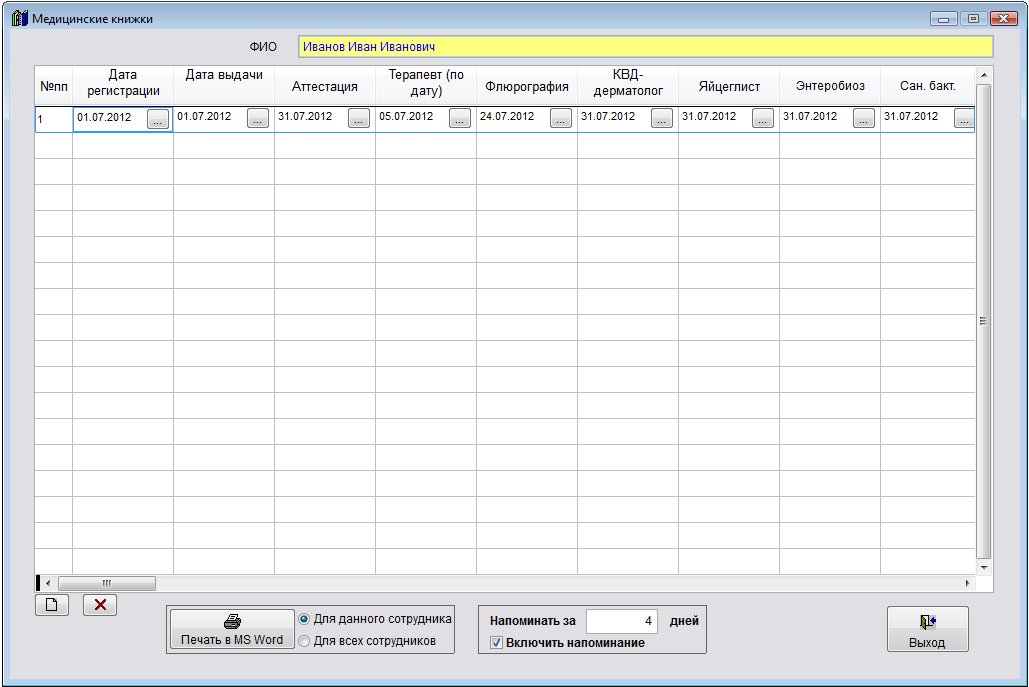Click vertical scrollbar down arrow

pyautogui.click(x=984, y=568)
